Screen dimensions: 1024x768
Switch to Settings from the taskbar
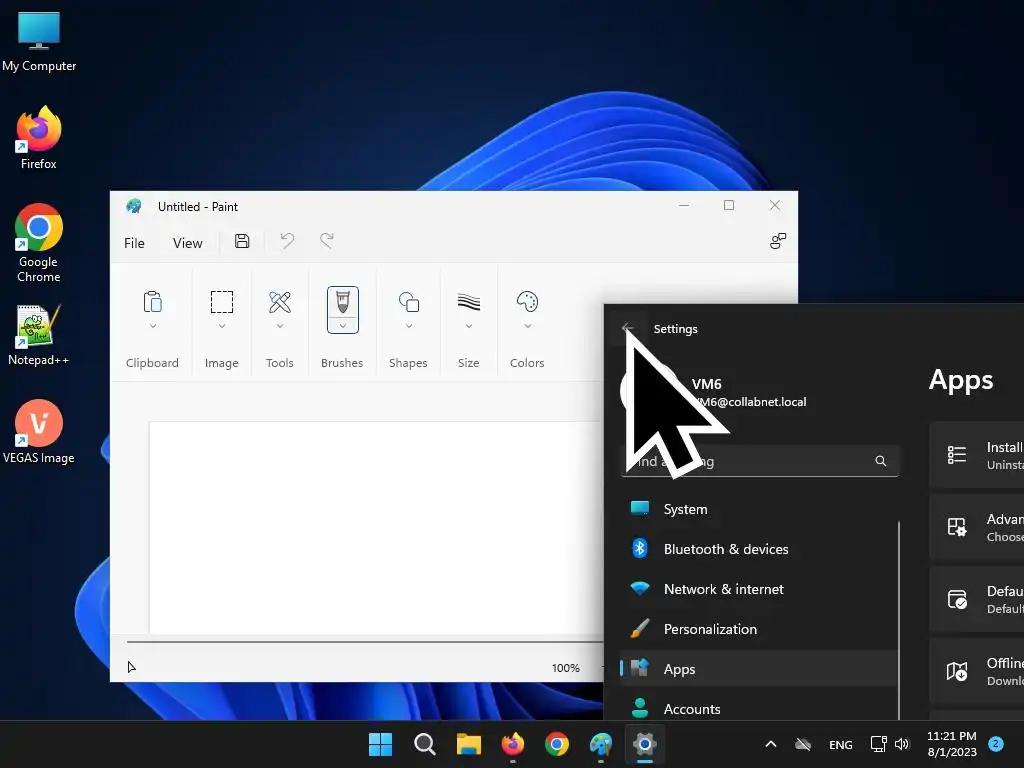click(645, 744)
